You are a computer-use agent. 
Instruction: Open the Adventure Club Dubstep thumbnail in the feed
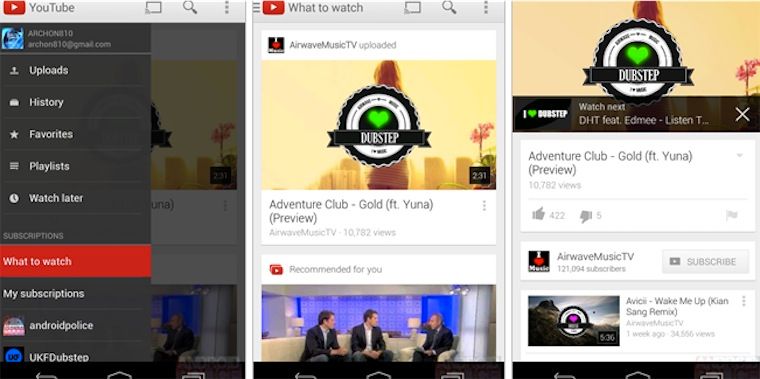click(x=379, y=125)
